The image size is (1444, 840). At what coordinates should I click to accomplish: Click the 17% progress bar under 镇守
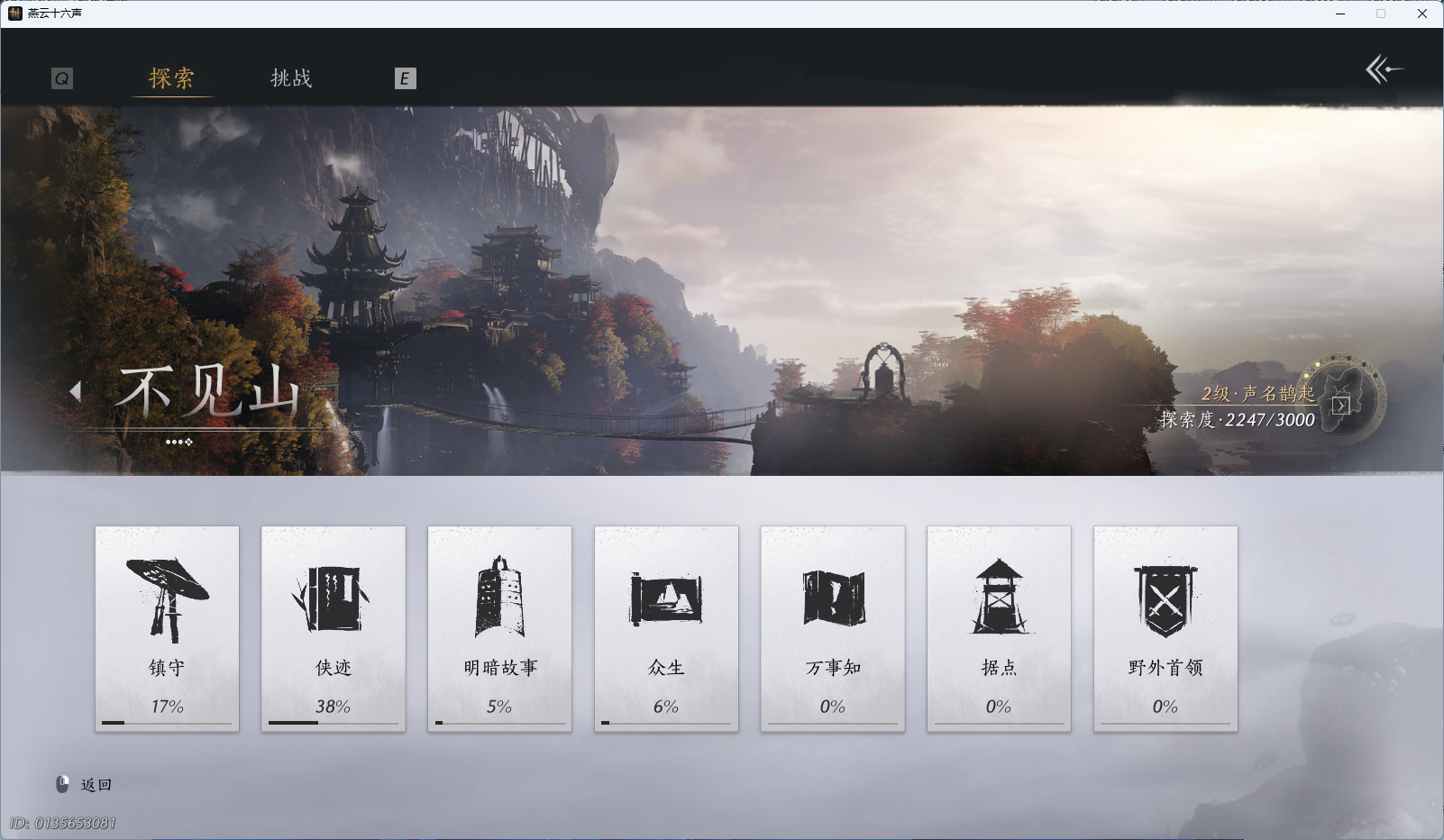click(167, 722)
